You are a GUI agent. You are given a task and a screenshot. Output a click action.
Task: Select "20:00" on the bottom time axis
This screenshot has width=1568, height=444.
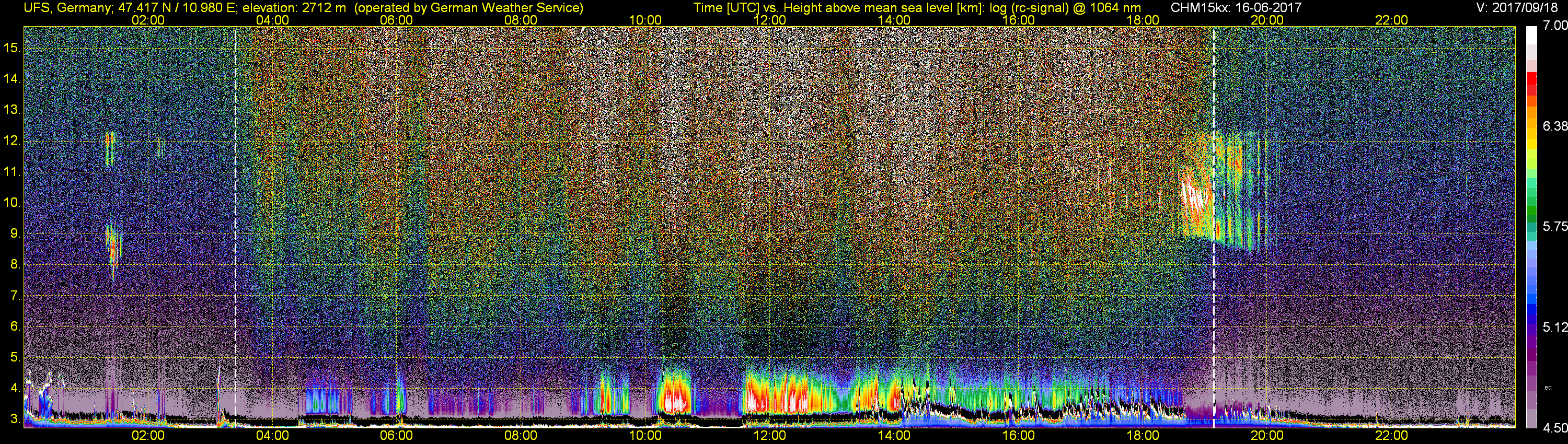click(1267, 436)
